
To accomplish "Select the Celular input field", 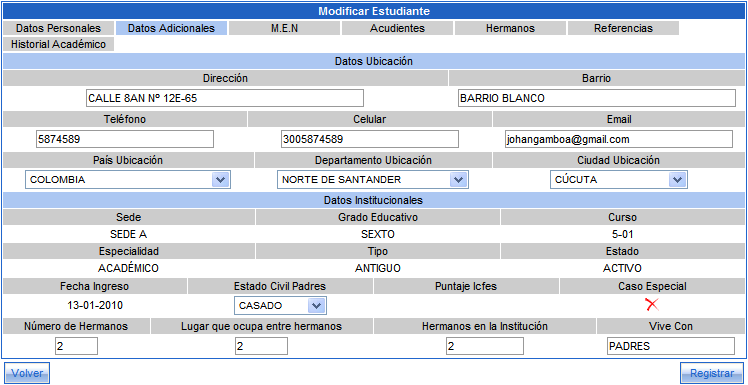I will point(370,139).
